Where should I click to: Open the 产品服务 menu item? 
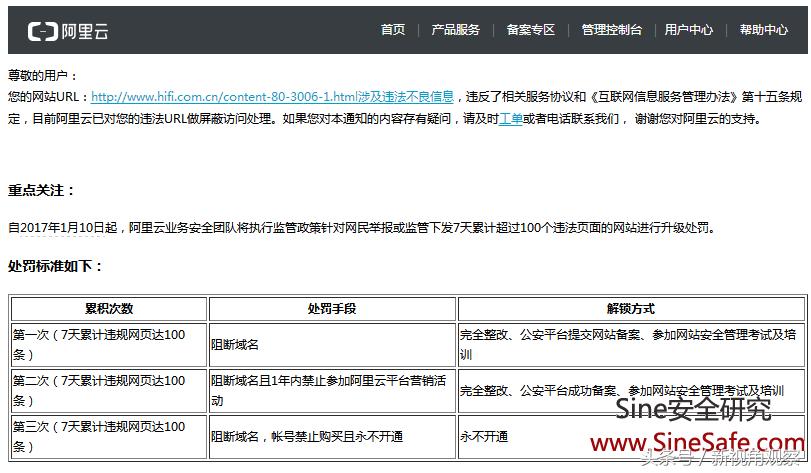pyautogui.click(x=455, y=29)
